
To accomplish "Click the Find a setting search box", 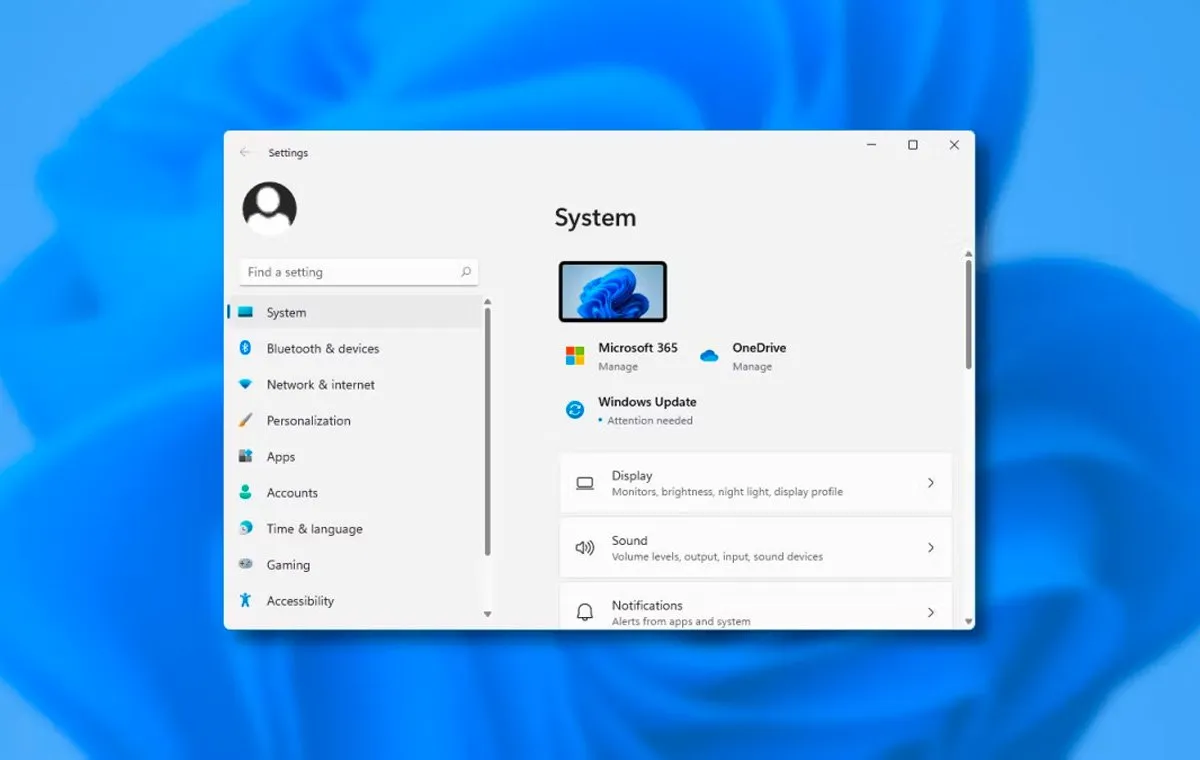I will tap(350, 272).
